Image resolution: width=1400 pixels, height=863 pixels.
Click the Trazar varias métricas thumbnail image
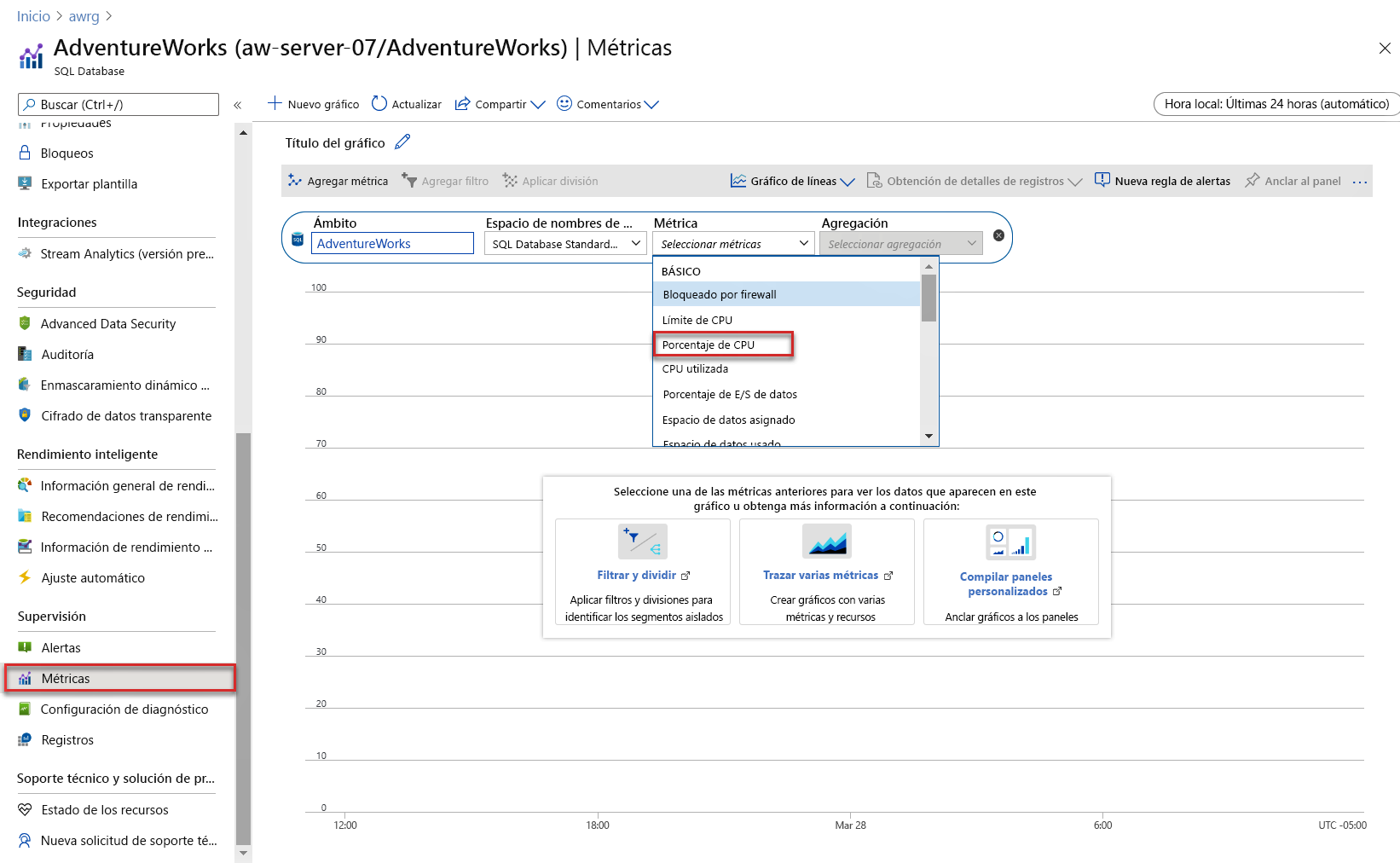pos(827,542)
